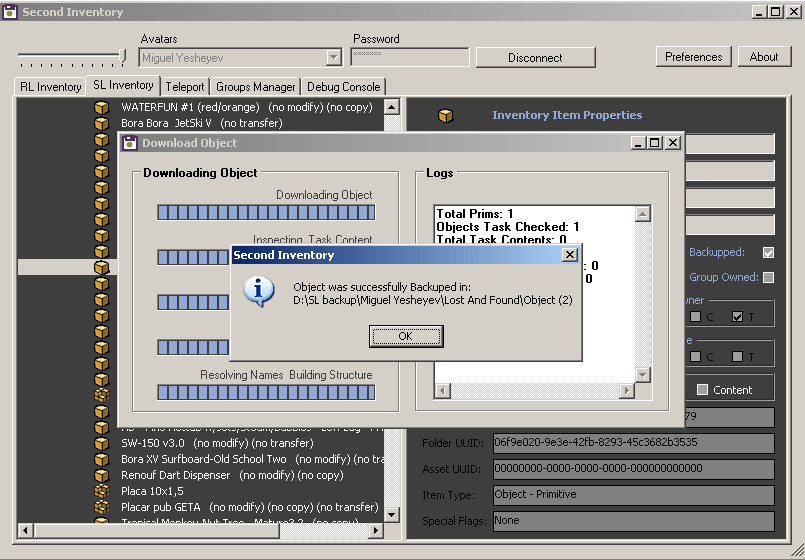Click inventory list horizontal scroll left arrow
Image resolution: width=805 pixels, height=560 pixels.
26,530
